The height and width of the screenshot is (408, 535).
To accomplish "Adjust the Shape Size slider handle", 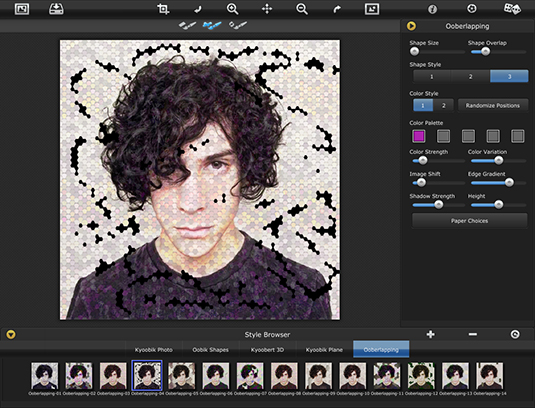I will (415, 52).
